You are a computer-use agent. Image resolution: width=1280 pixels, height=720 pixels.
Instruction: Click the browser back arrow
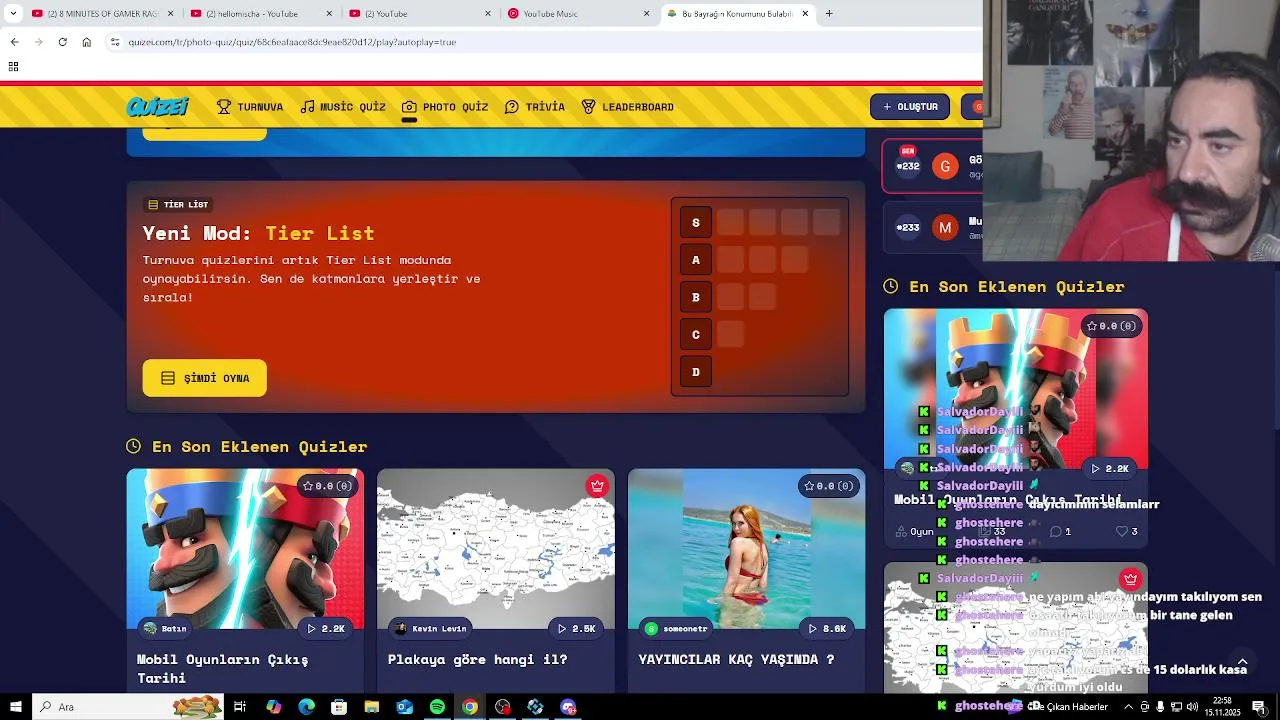(14, 42)
